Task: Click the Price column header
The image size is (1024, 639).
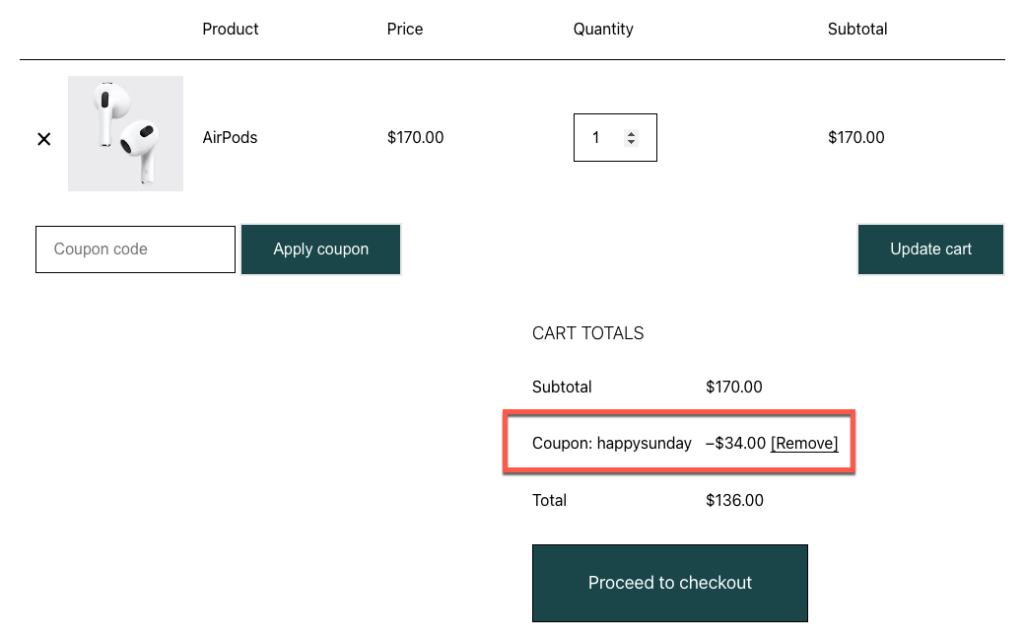Action: click(405, 29)
